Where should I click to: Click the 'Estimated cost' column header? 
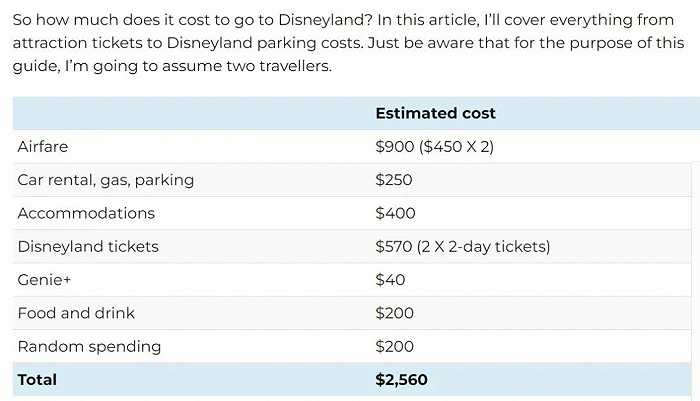(435, 113)
